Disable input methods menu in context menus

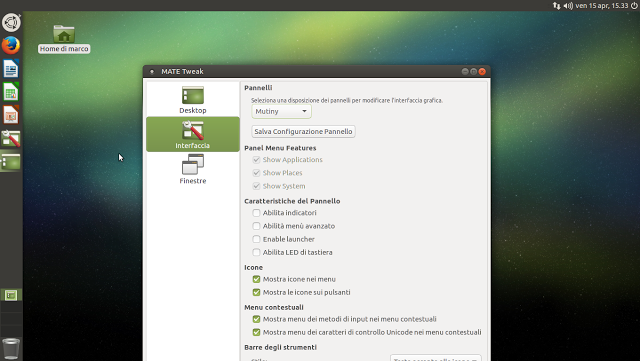pyautogui.click(x=256, y=319)
